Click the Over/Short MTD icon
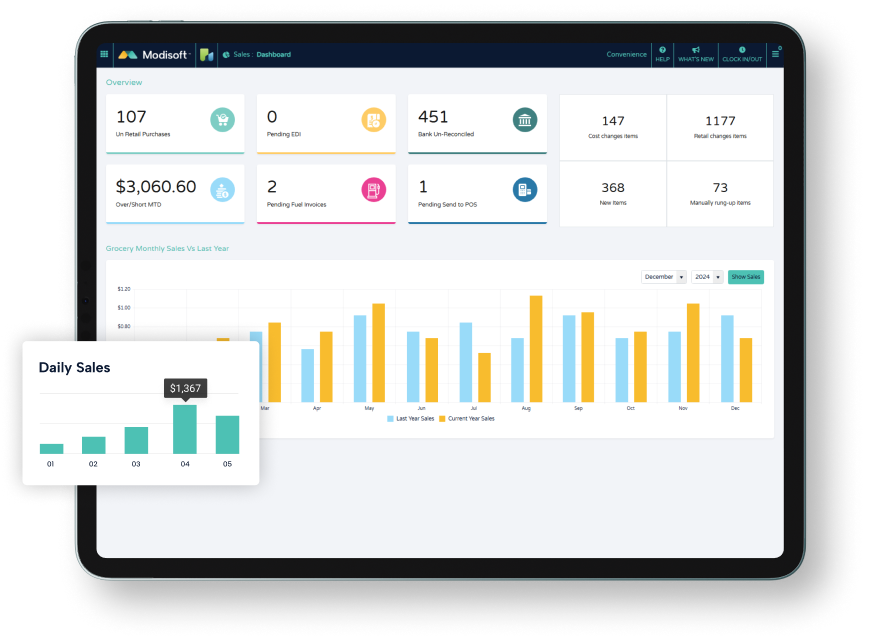Image resolution: width=878 pixels, height=641 pixels. (222, 189)
